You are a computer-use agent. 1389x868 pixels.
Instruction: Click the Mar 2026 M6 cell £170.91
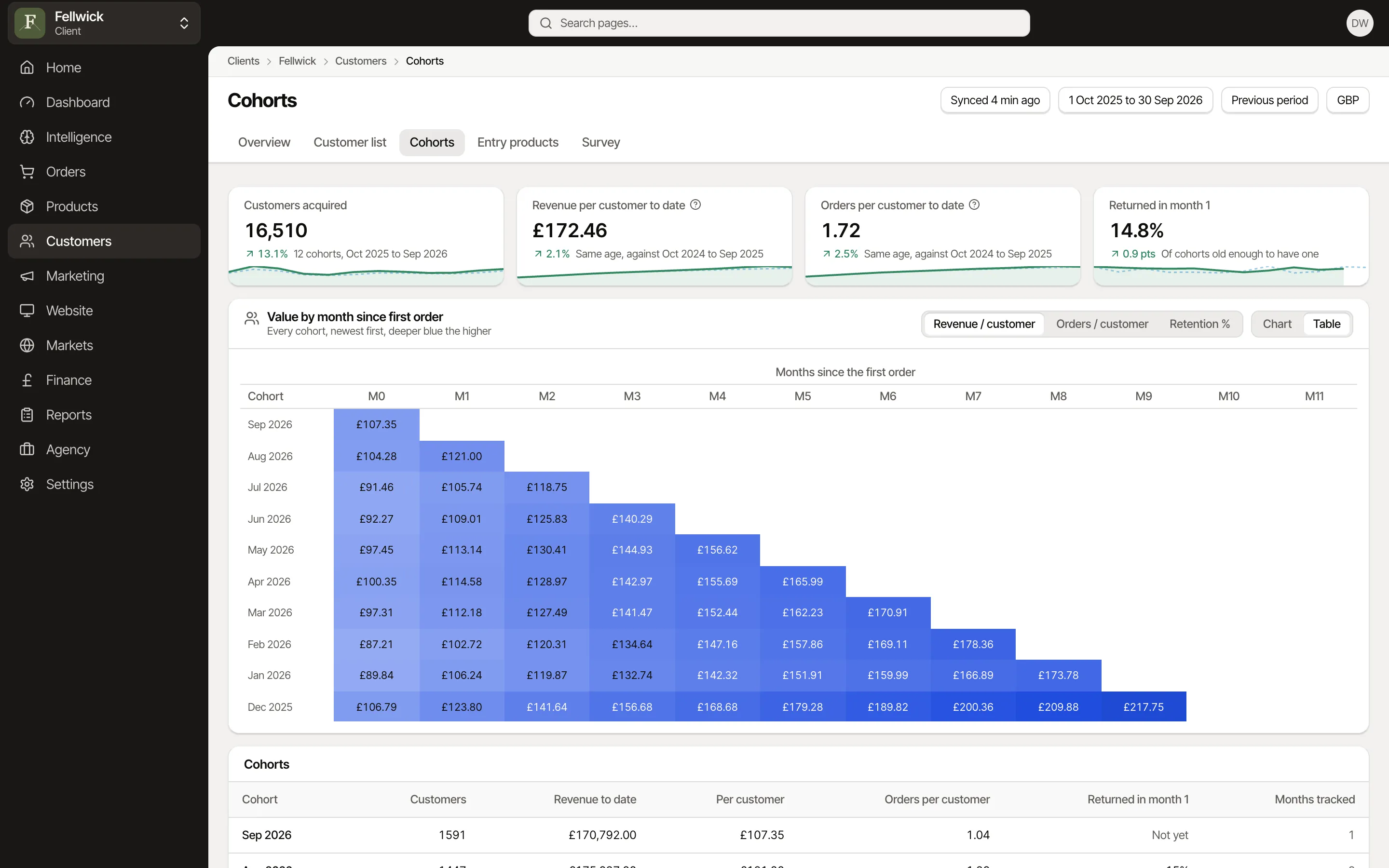click(x=887, y=613)
